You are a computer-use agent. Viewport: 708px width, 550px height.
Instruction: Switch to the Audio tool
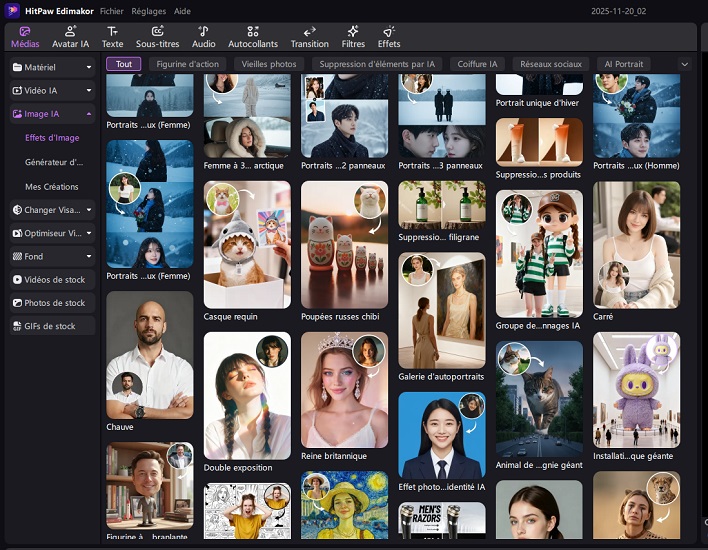coord(203,37)
